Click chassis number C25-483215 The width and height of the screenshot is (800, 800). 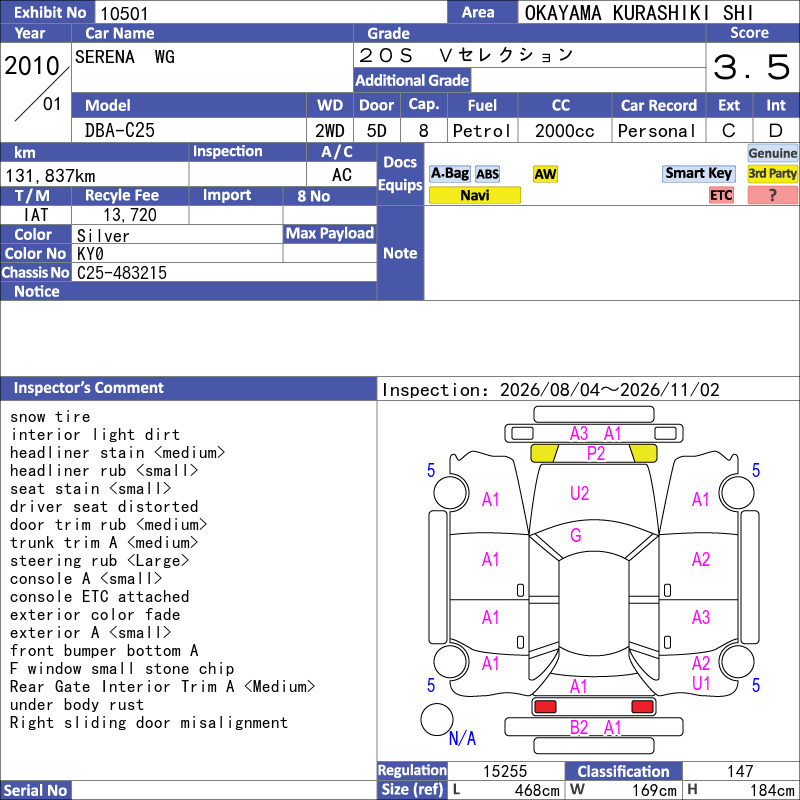click(x=122, y=273)
